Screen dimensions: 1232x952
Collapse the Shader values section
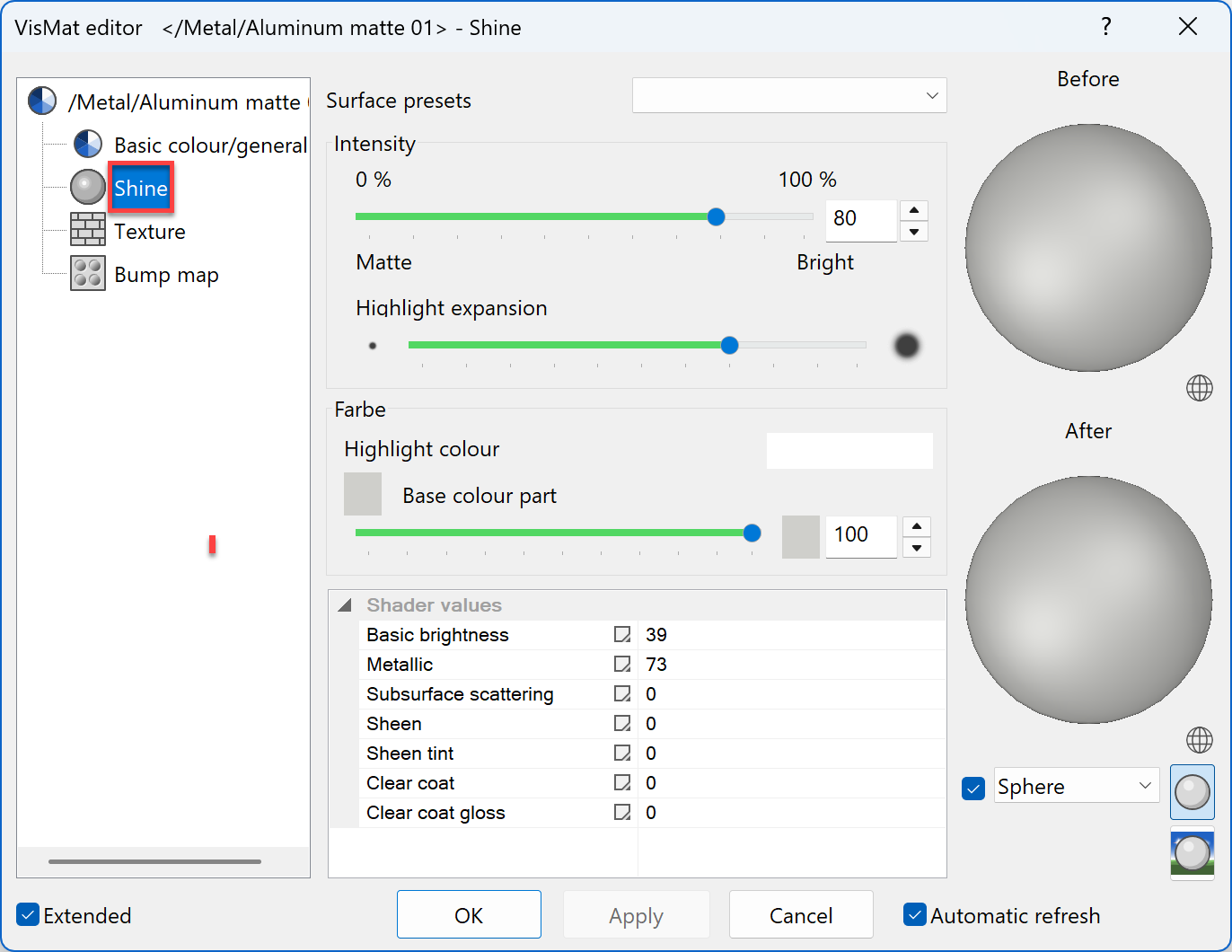[345, 605]
